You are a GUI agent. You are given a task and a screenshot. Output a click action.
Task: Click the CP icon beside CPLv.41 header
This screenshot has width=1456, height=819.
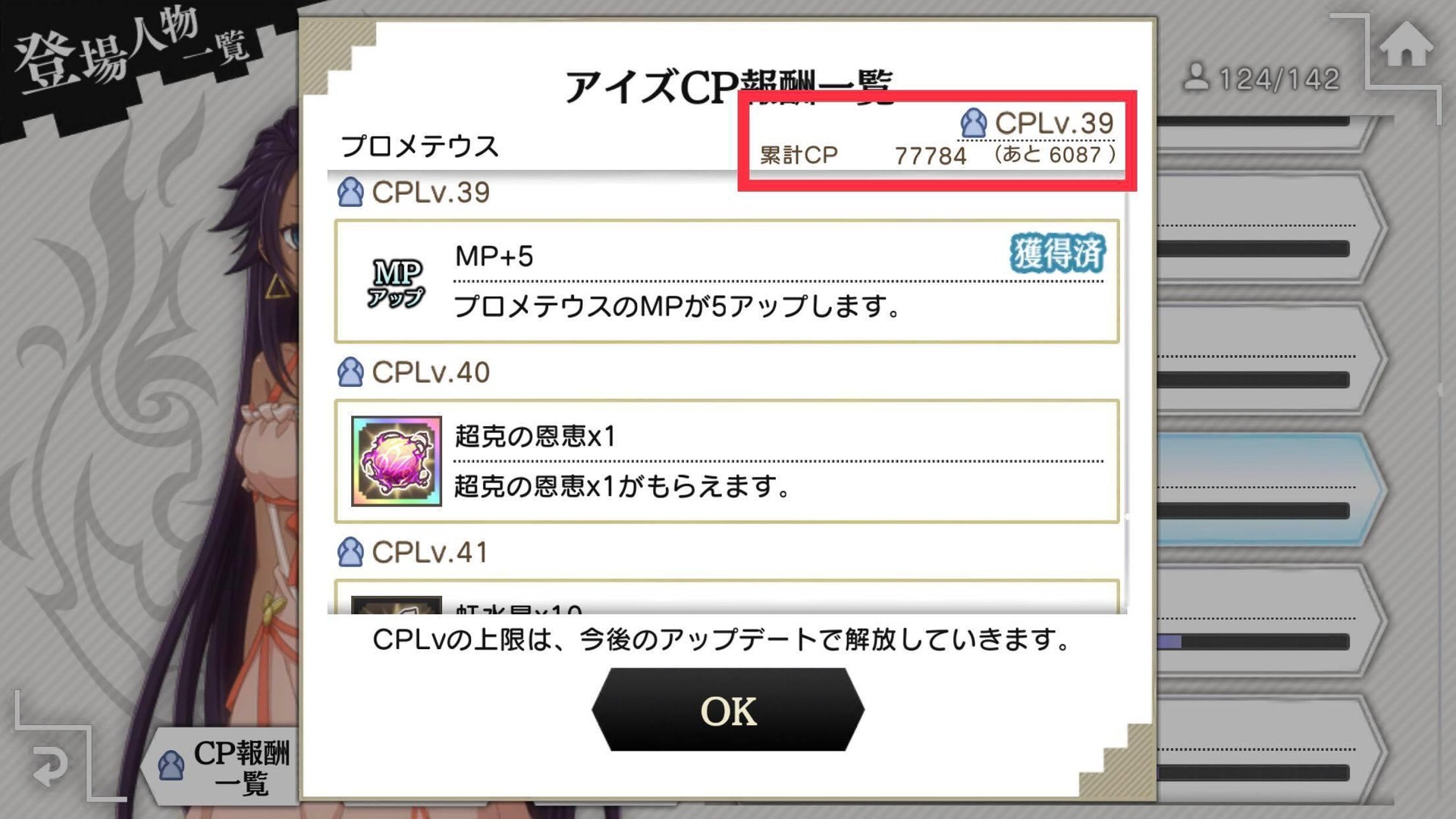(x=350, y=552)
